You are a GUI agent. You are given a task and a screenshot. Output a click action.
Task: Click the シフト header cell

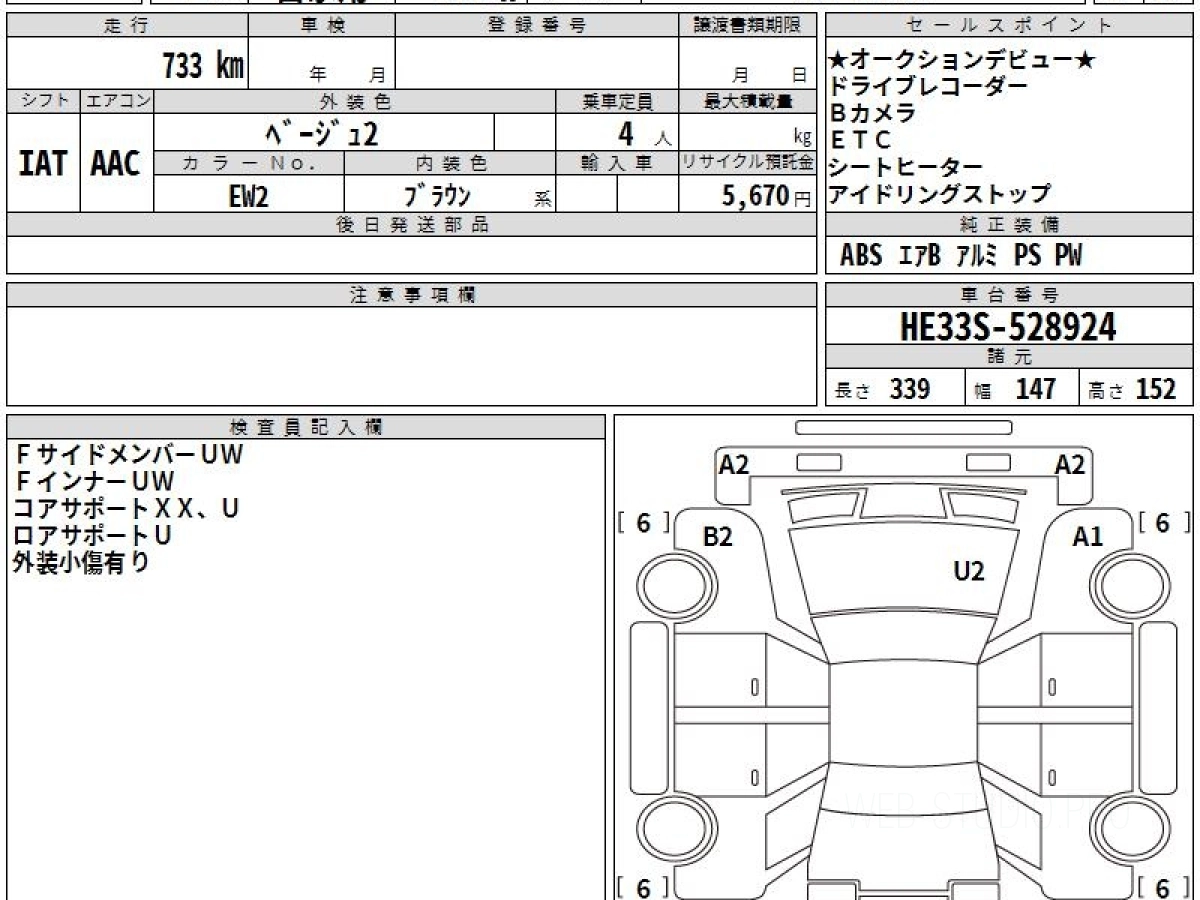pos(43,101)
